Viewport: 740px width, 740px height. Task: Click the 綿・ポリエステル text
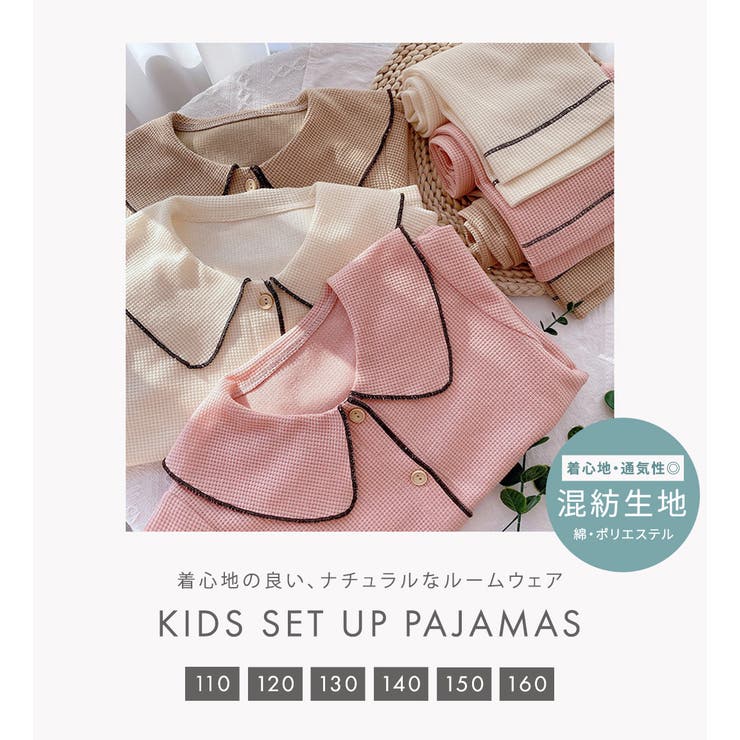click(x=623, y=534)
